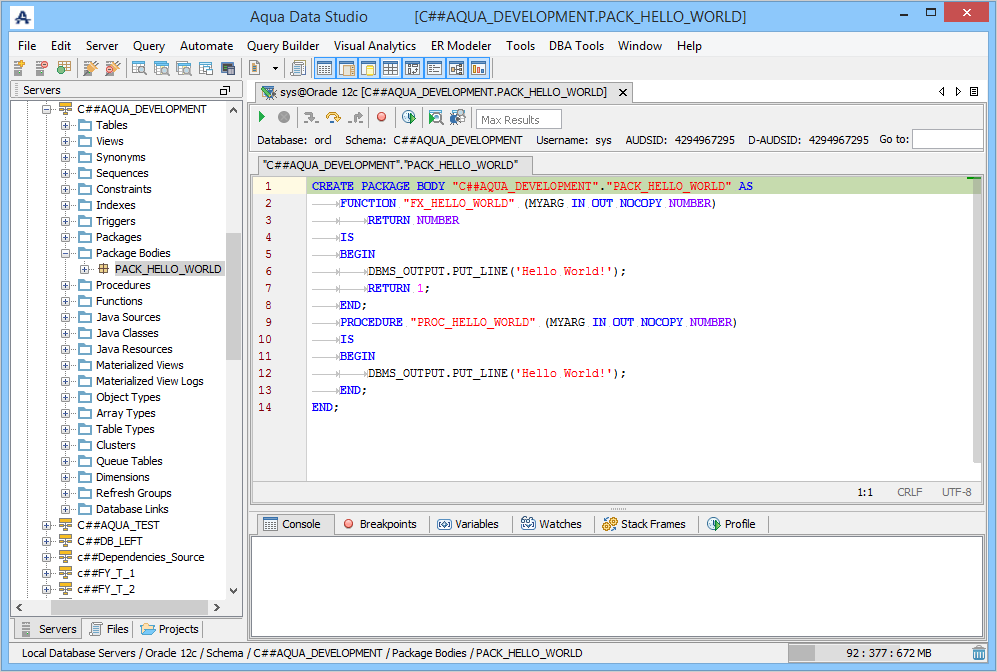Collapse the Package Bodies node

(x=66, y=253)
